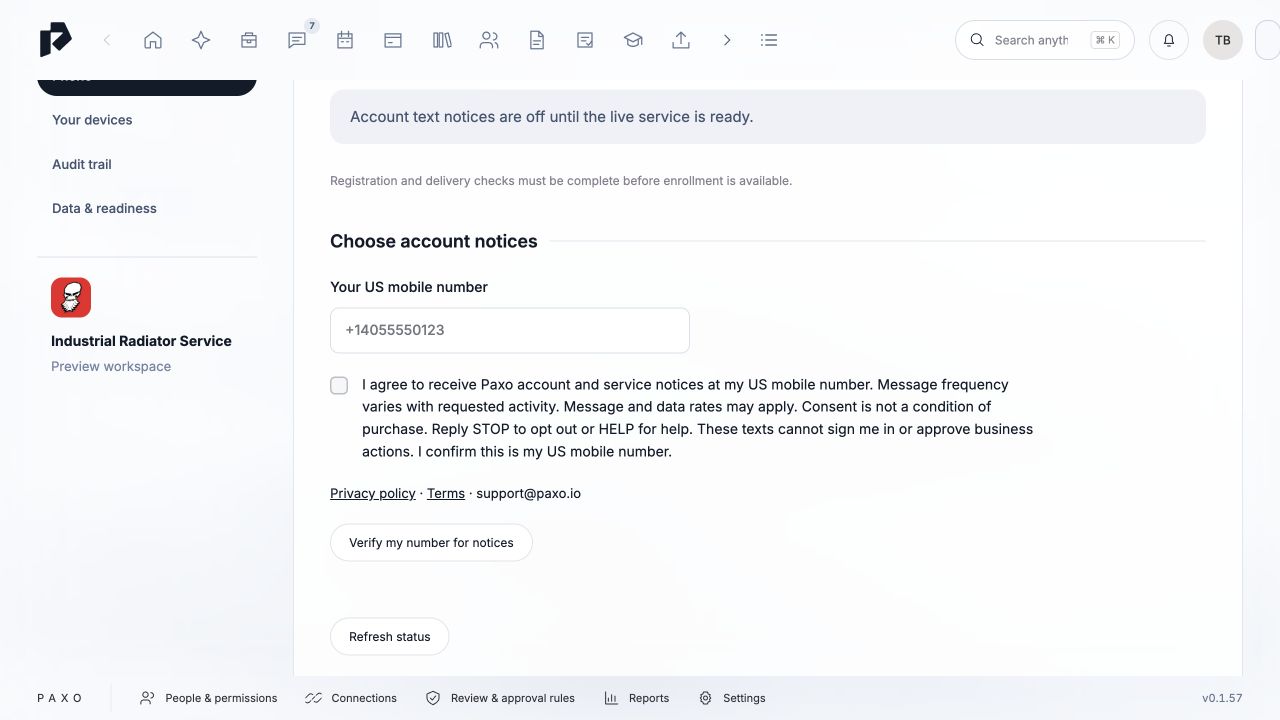Open Review & approval rules

(500, 698)
